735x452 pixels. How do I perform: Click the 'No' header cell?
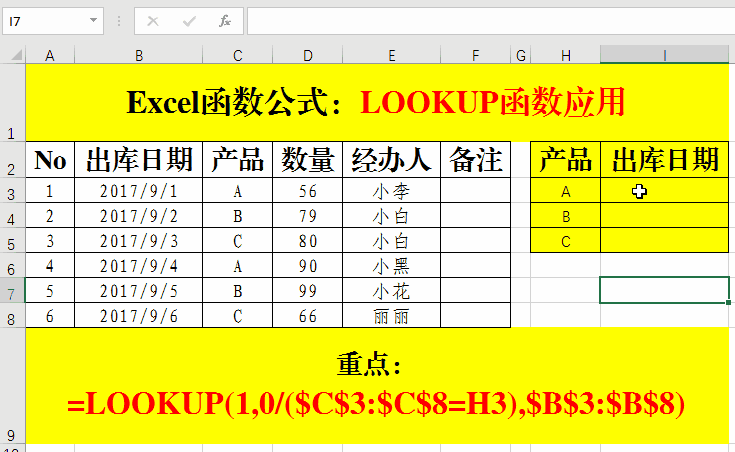[x=50, y=159]
